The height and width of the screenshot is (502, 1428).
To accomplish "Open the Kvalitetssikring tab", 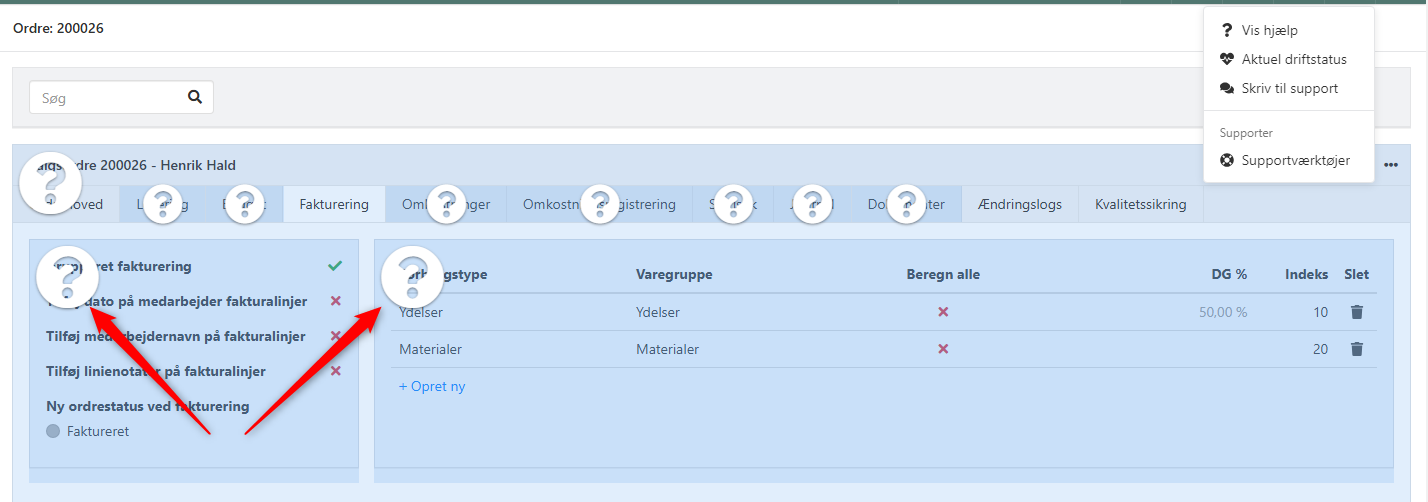I will [1140, 204].
